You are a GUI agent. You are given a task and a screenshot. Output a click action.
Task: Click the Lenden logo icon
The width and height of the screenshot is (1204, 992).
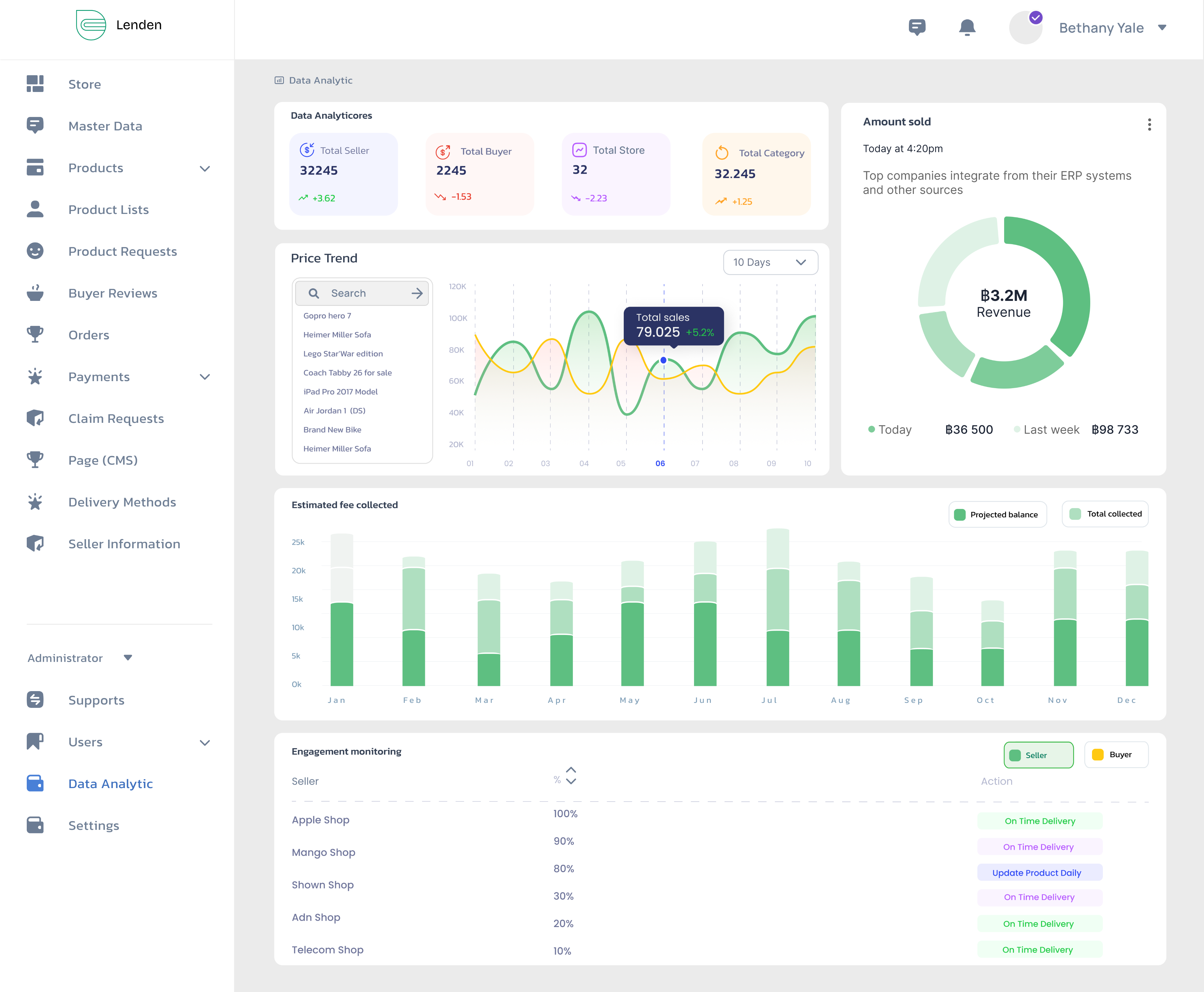click(x=91, y=25)
